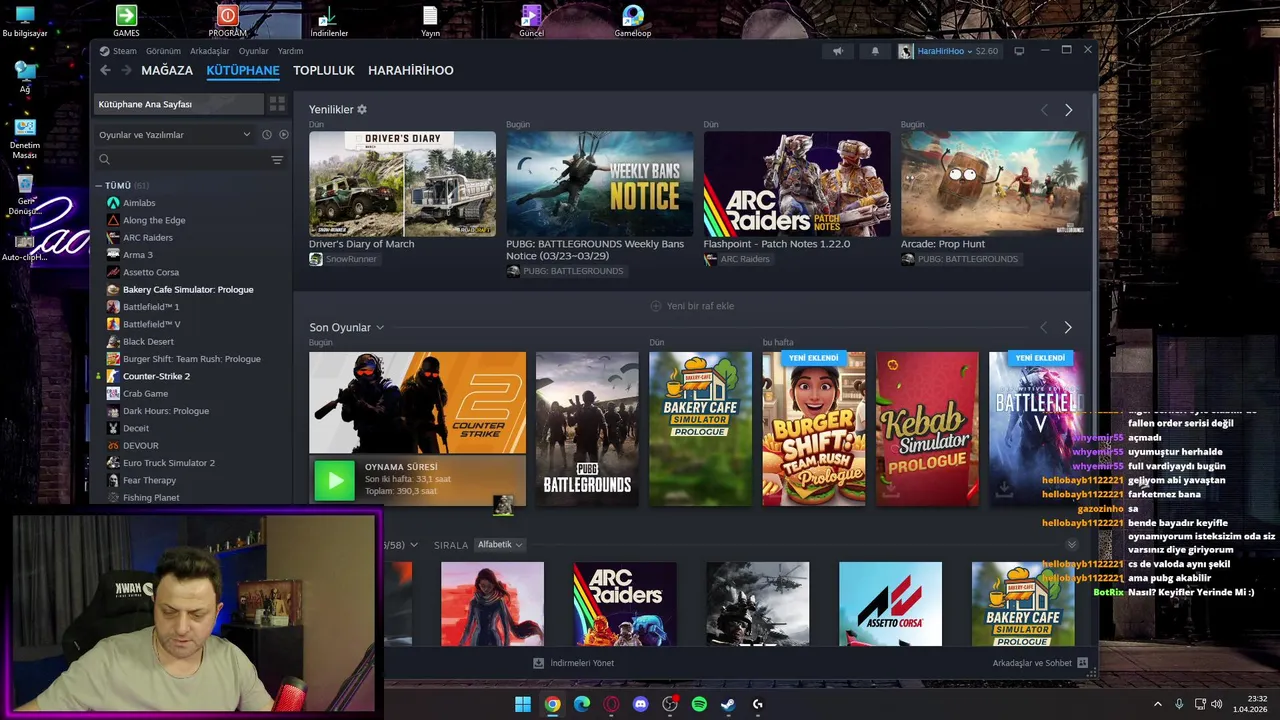Open the Alfabetik sort dropdown

[x=500, y=545]
